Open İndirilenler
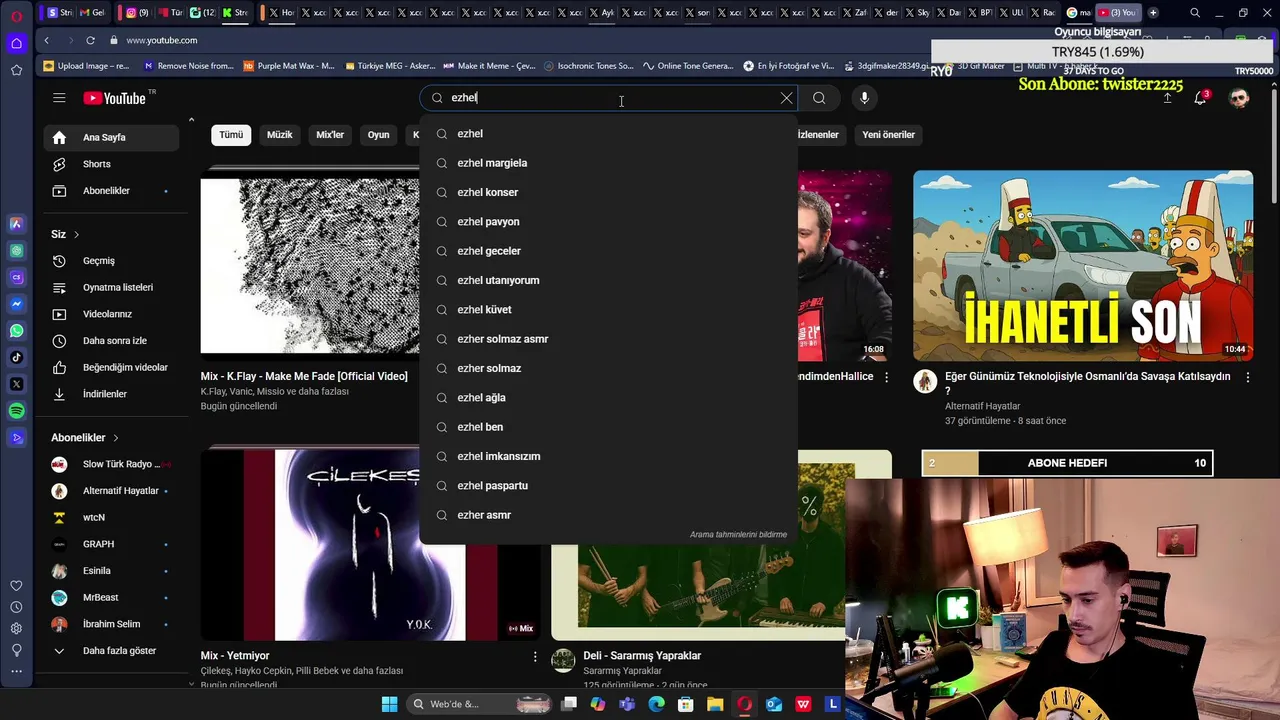 111,394
